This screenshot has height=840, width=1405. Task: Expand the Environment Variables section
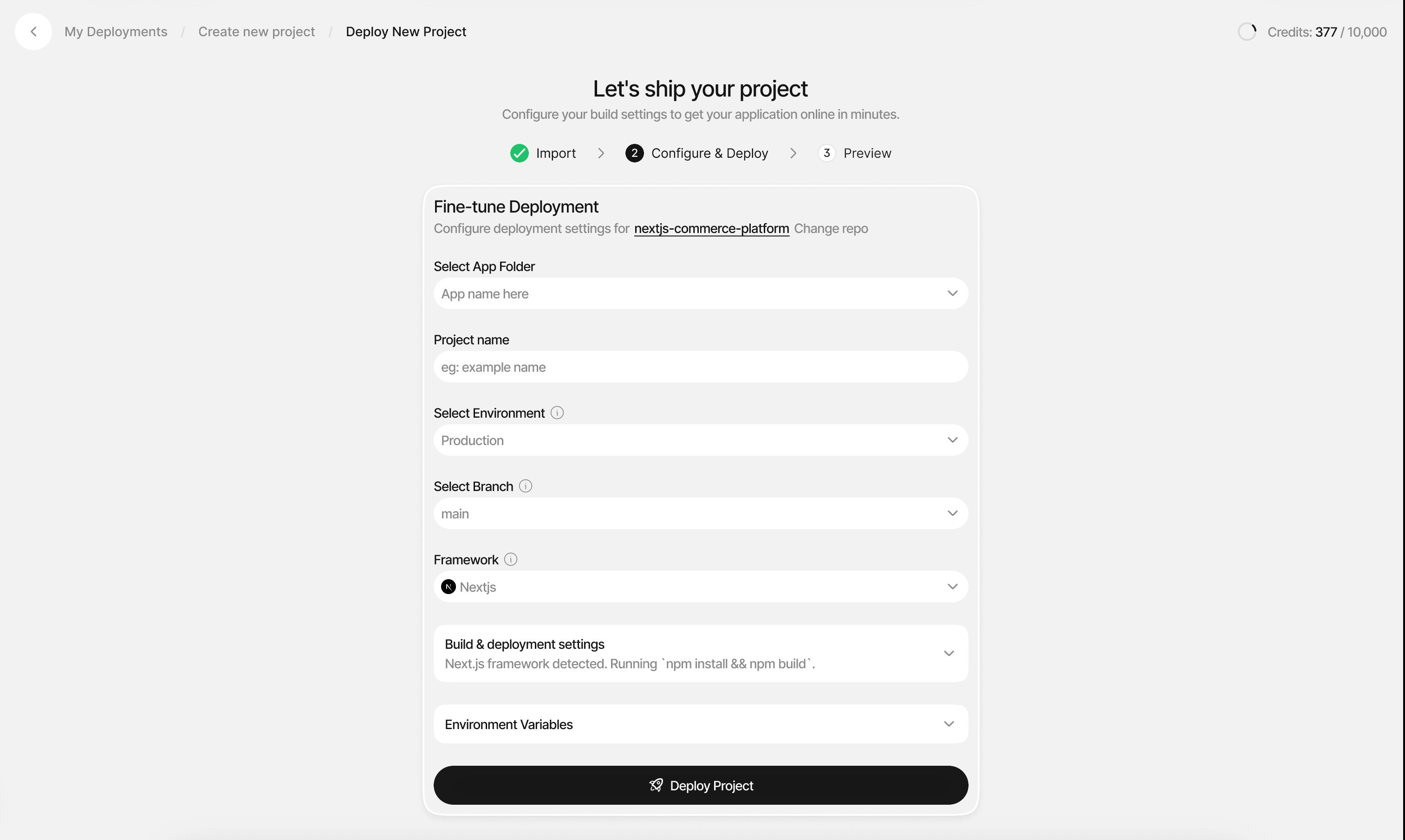pyautogui.click(x=700, y=724)
